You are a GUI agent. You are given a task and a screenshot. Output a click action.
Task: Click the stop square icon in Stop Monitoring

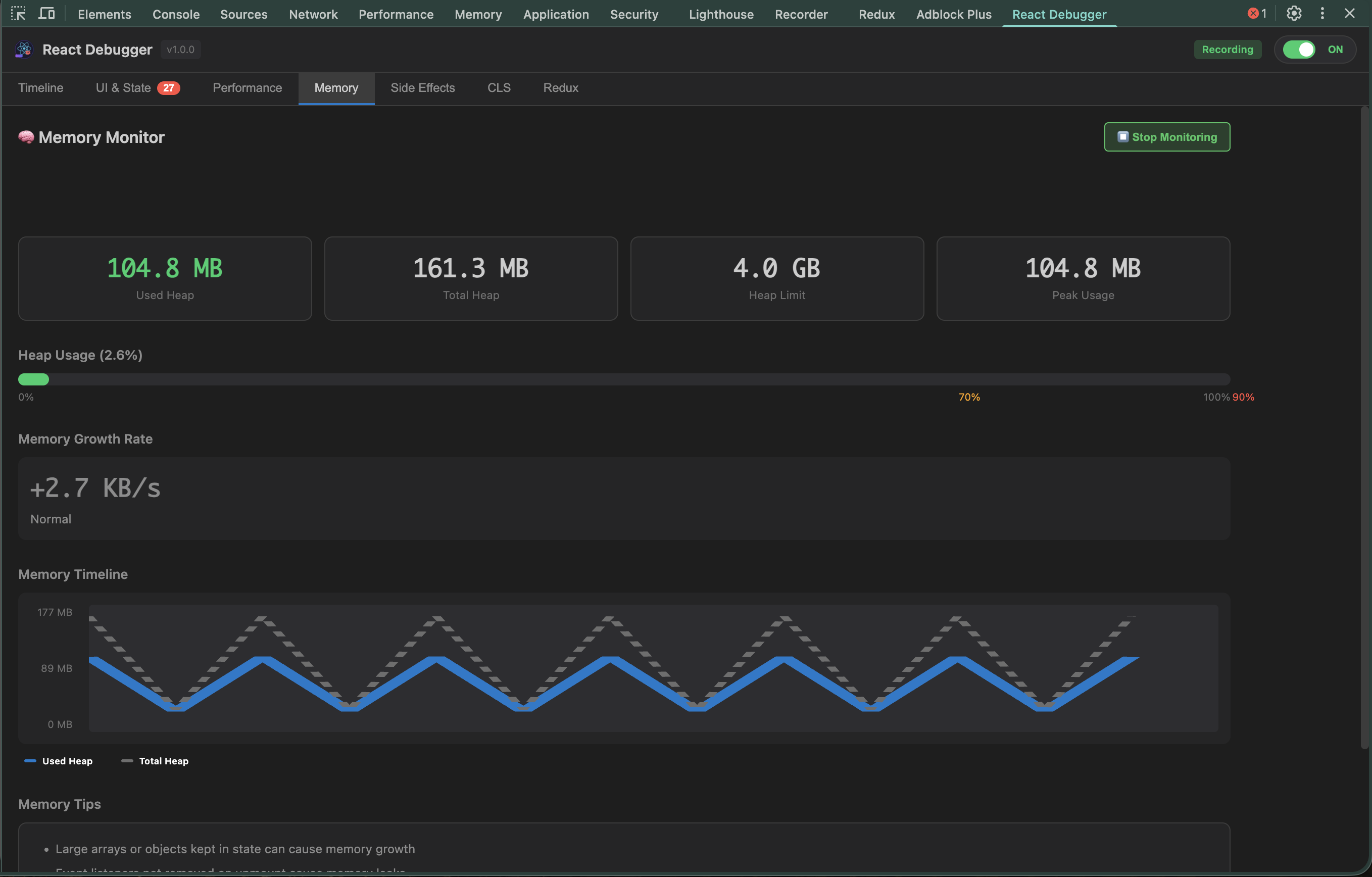1122,137
